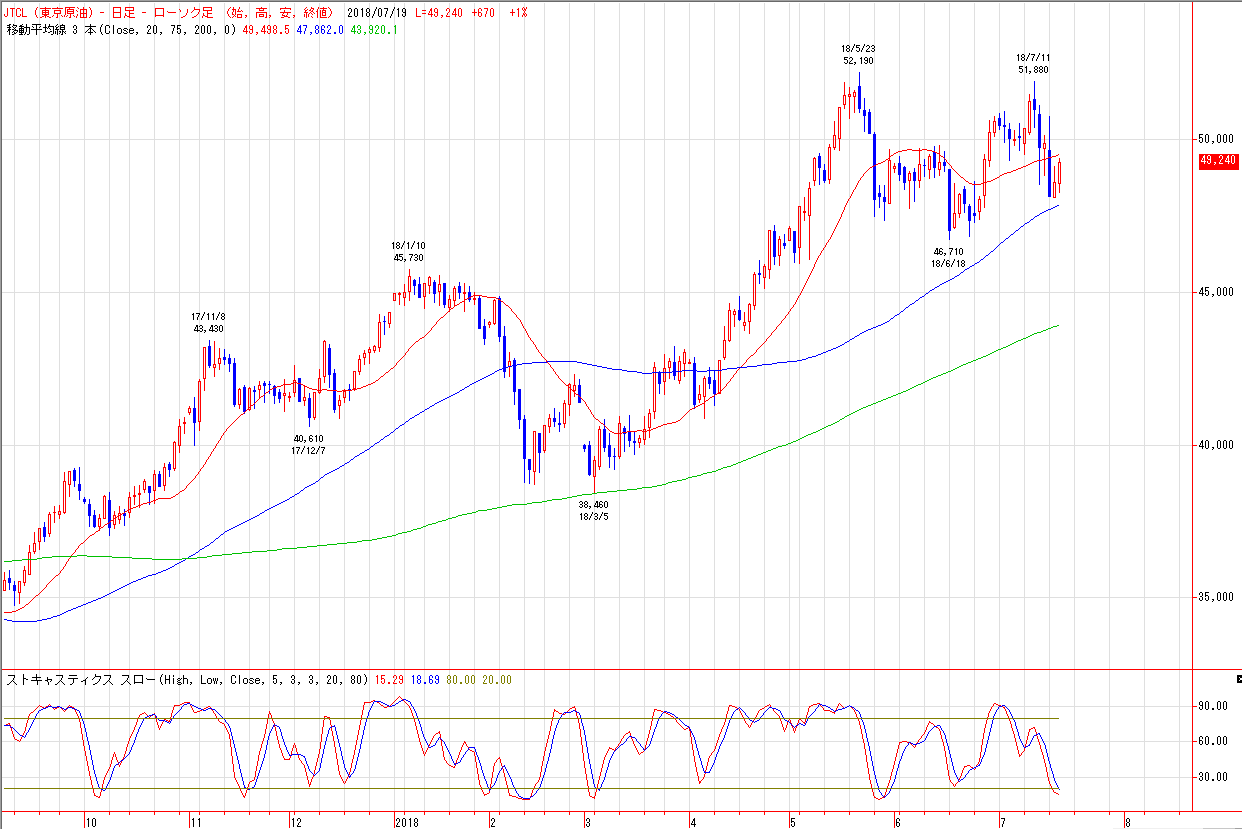1242x829 pixels.
Task: Click the 2018 year marker on date axis
Action: 406,822
